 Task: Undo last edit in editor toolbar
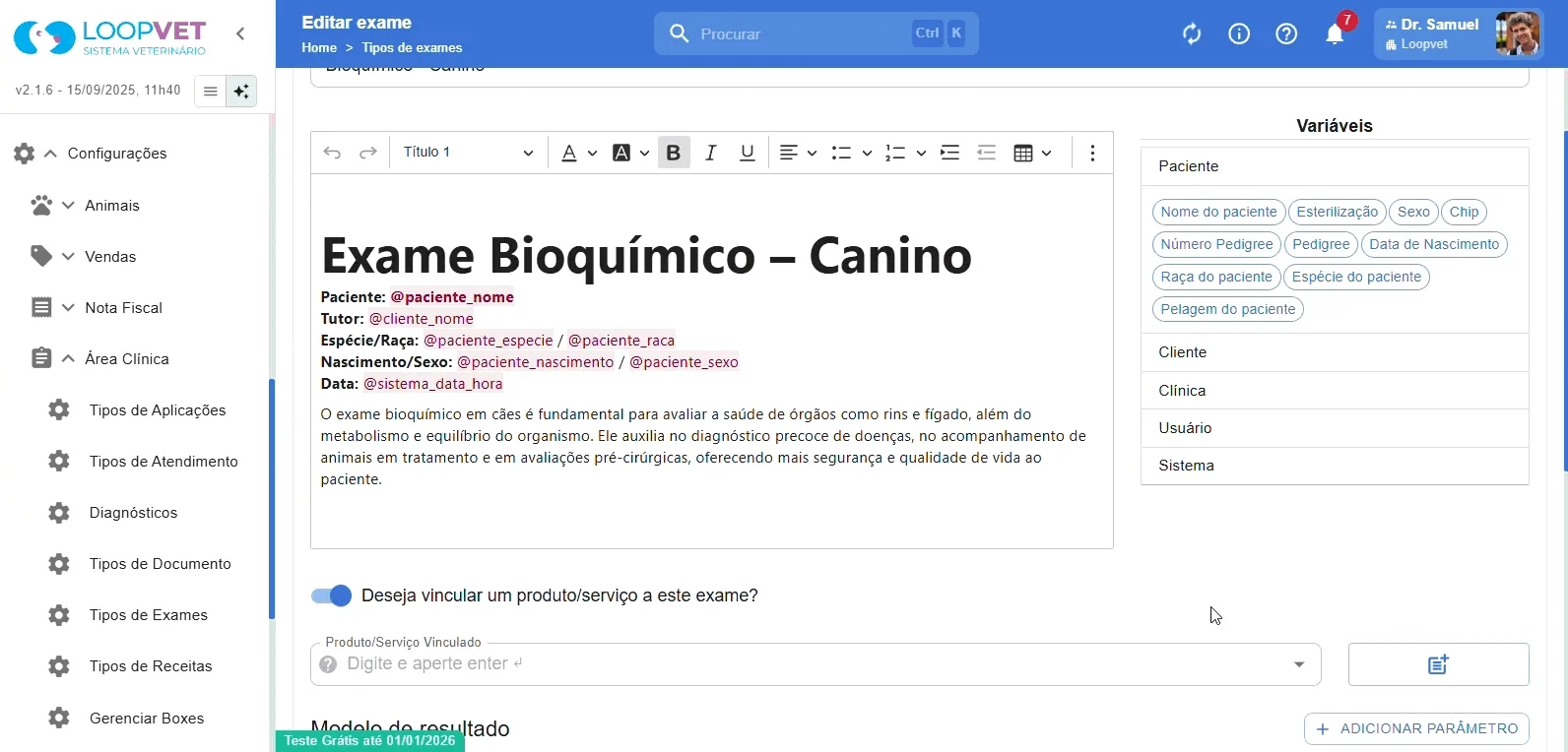[332, 153]
